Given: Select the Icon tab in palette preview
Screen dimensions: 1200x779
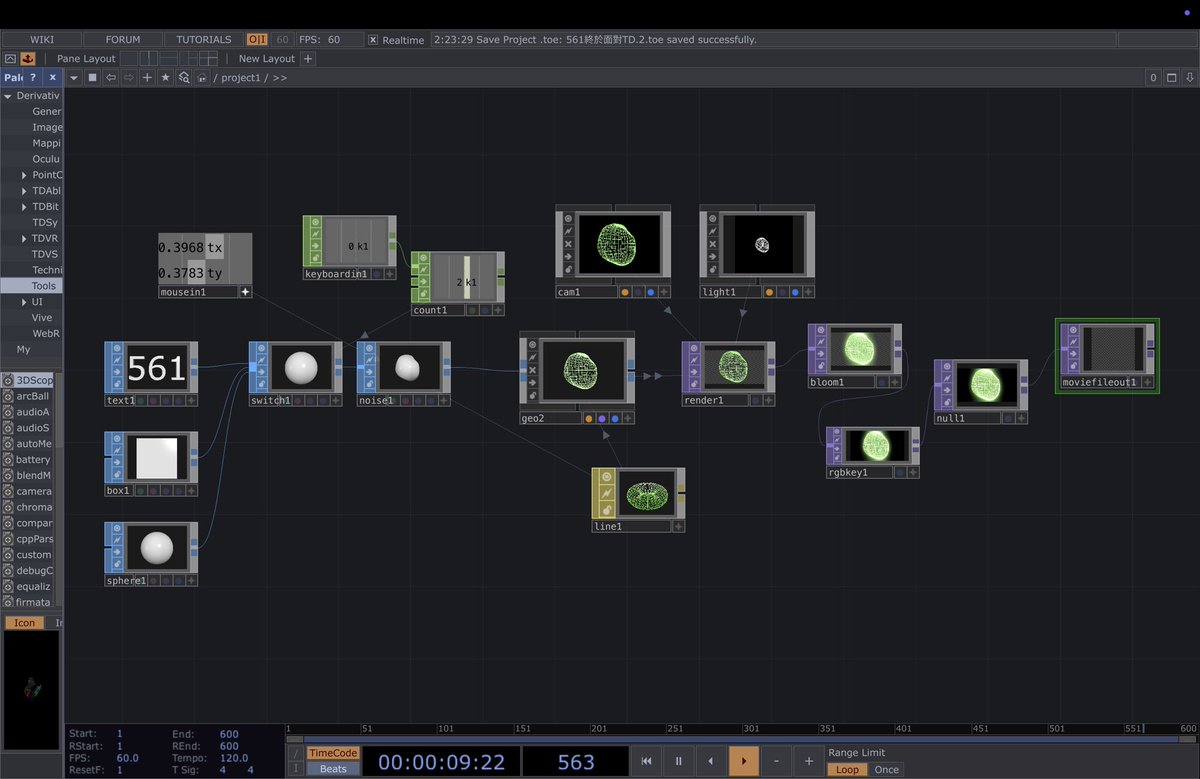Looking at the screenshot, I should [24, 622].
